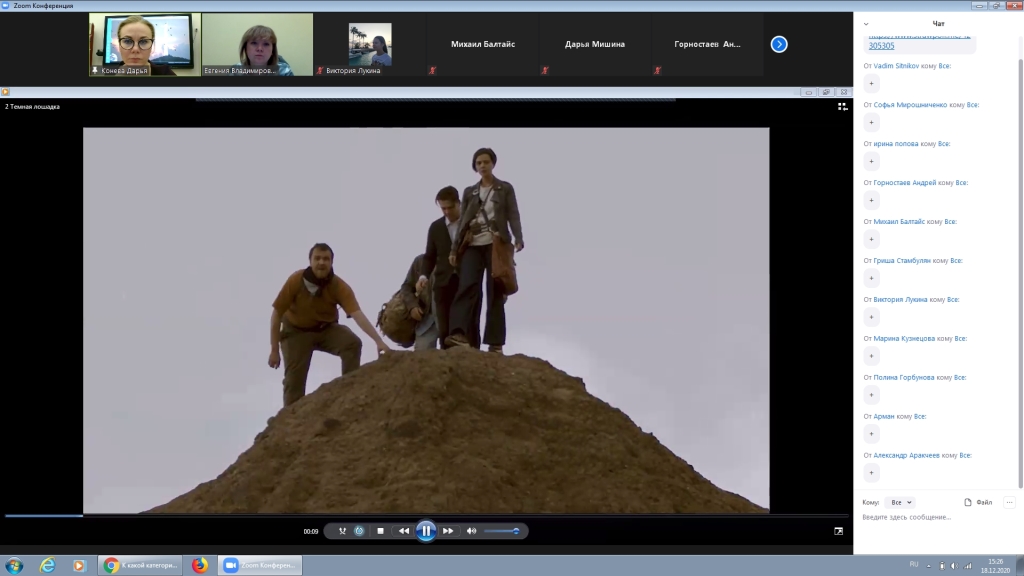Click the plus message from Гриша Стамбулян

pyautogui.click(x=871, y=278)
